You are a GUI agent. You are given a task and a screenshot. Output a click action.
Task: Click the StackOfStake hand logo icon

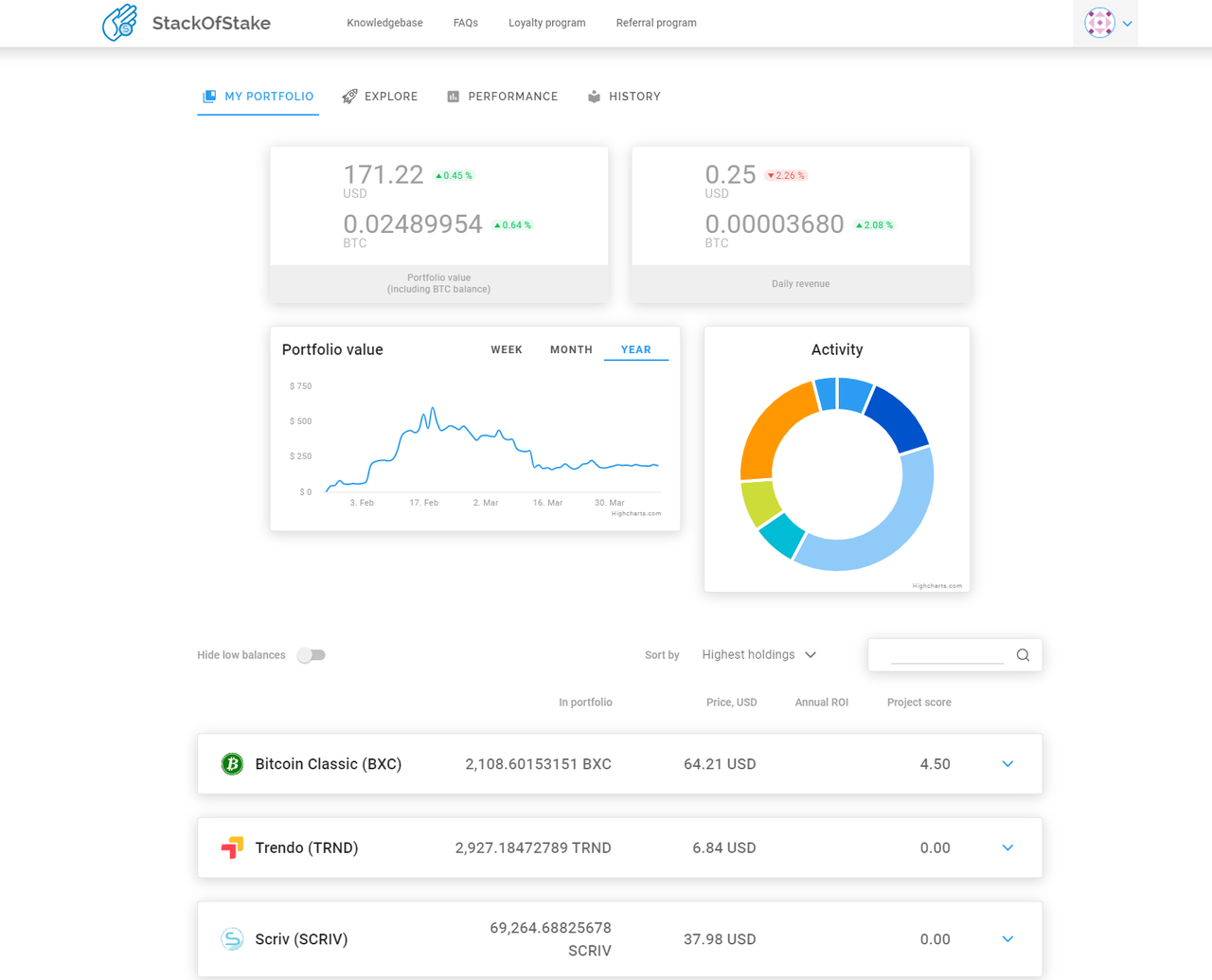(x=119, y=23)
